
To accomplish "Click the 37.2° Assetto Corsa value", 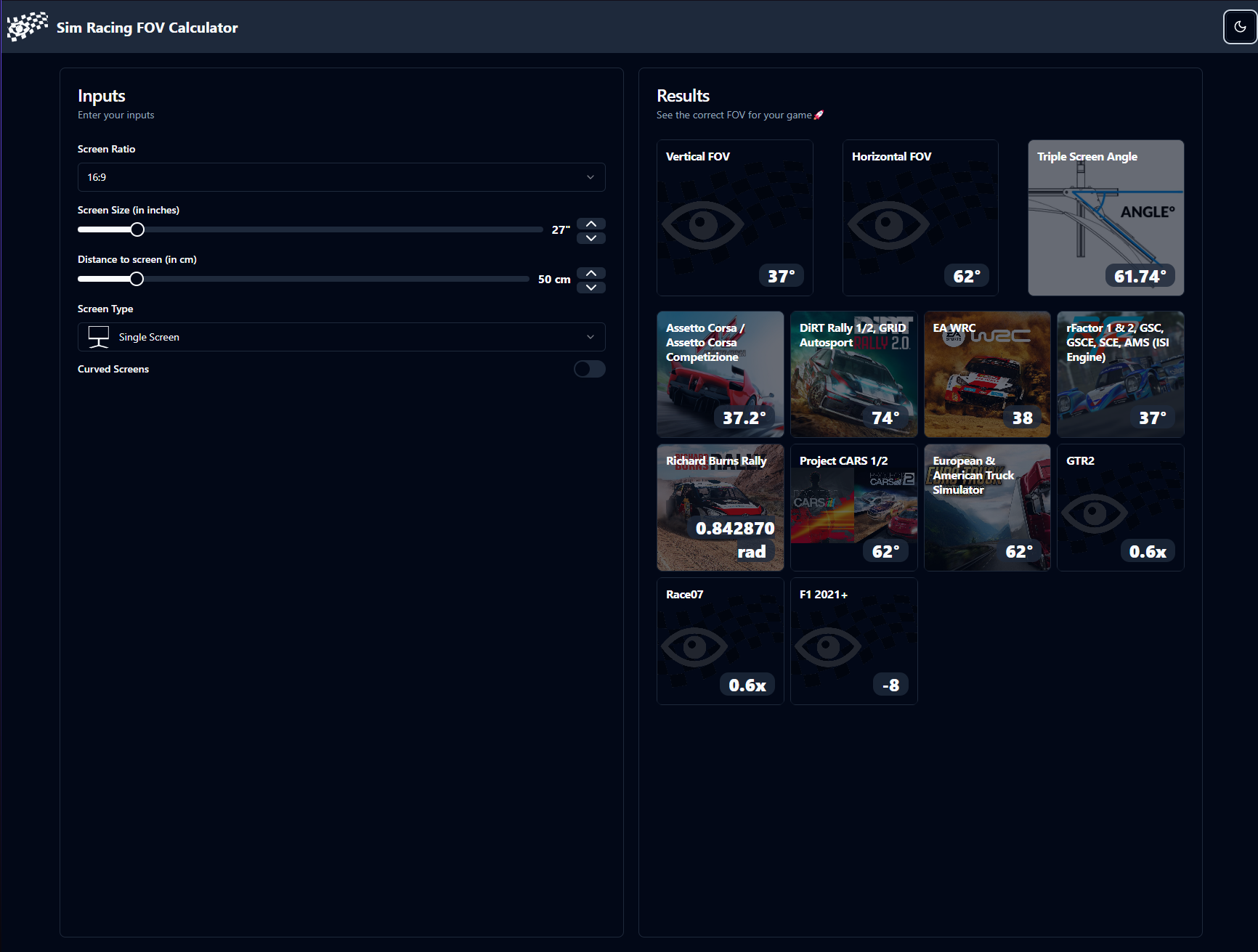I will click(744, 418).
